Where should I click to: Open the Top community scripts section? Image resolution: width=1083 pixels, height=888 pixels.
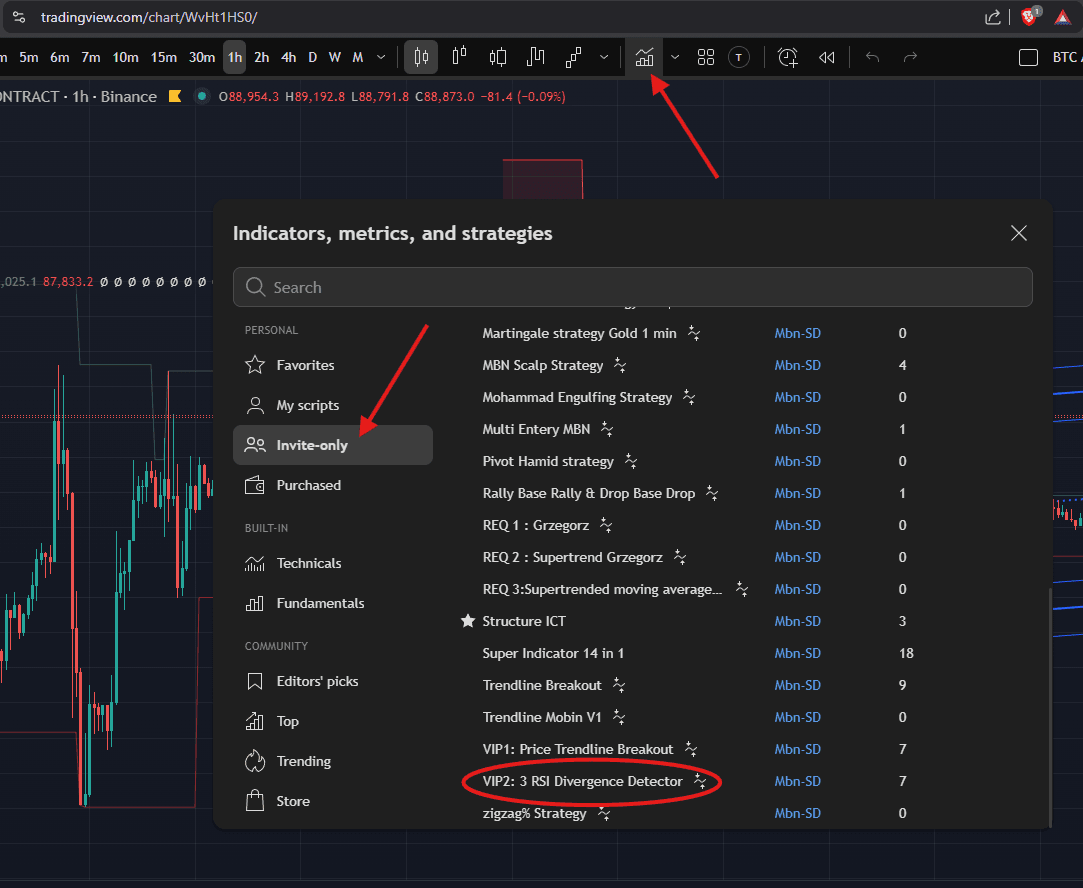[333, 722]
